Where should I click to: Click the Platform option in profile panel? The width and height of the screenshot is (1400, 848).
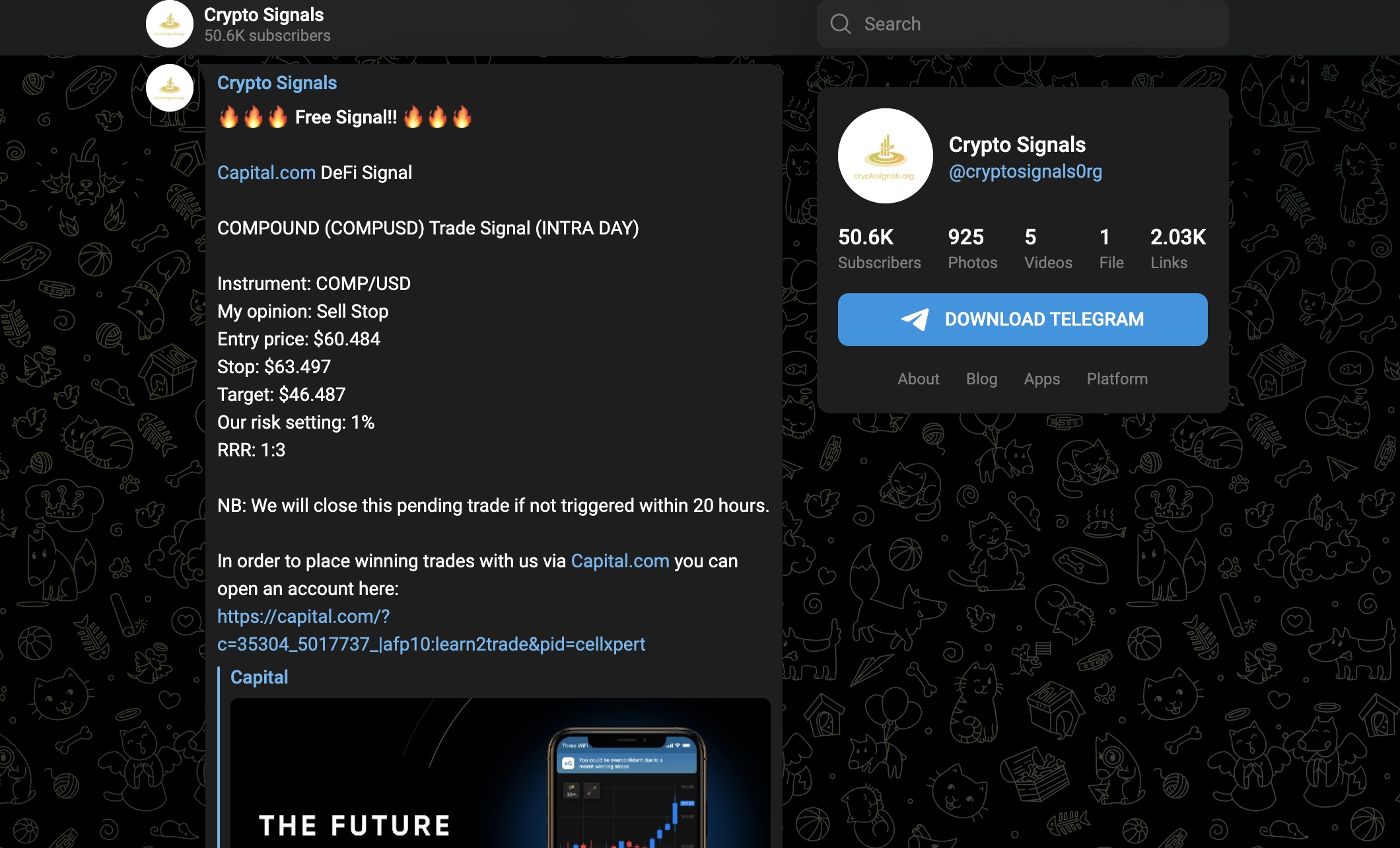click(x=1118, y=378)
